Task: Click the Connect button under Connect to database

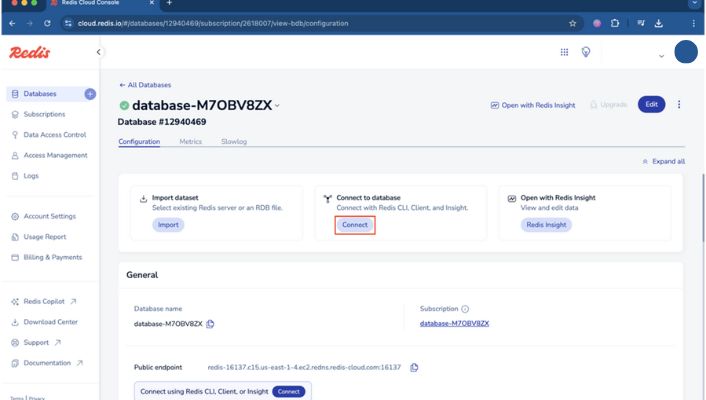Action: click(355, 225)
